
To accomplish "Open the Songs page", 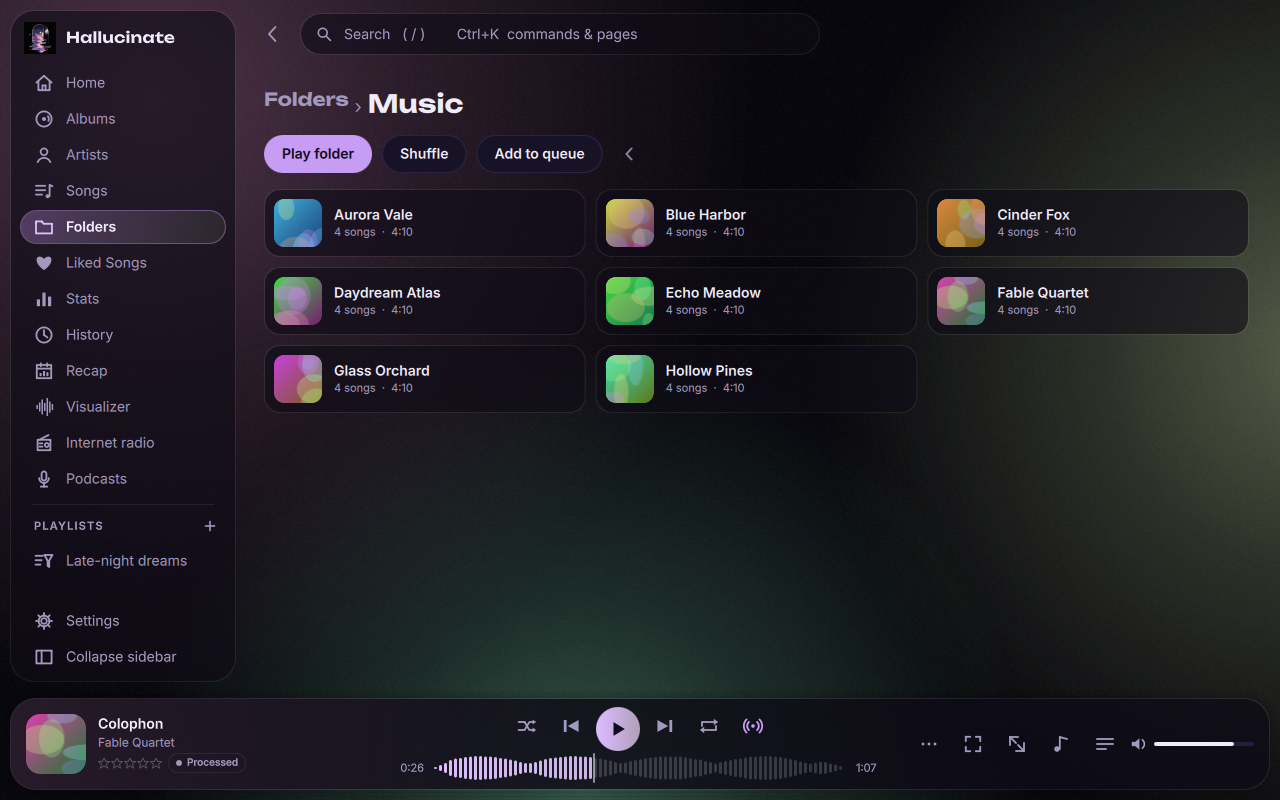I will point(123,191).
